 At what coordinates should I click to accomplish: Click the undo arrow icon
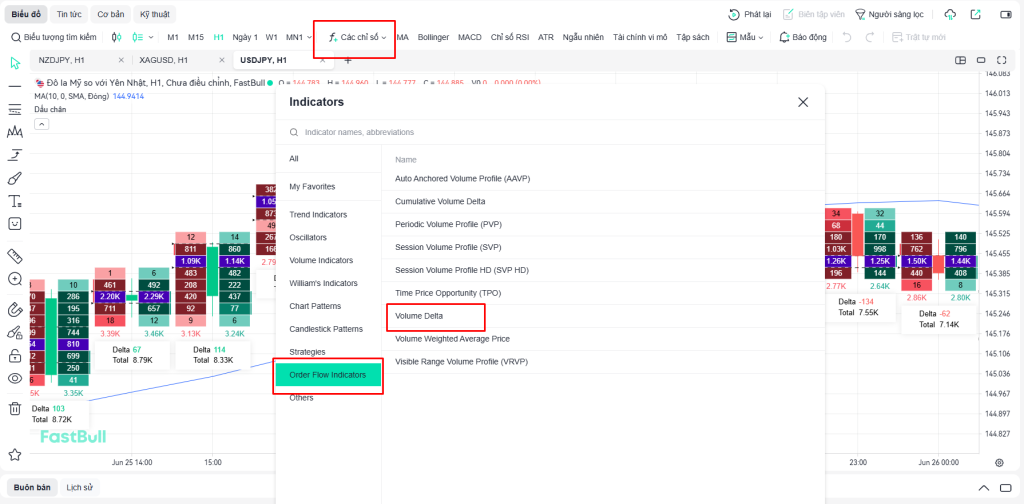[x=847, y=37]
